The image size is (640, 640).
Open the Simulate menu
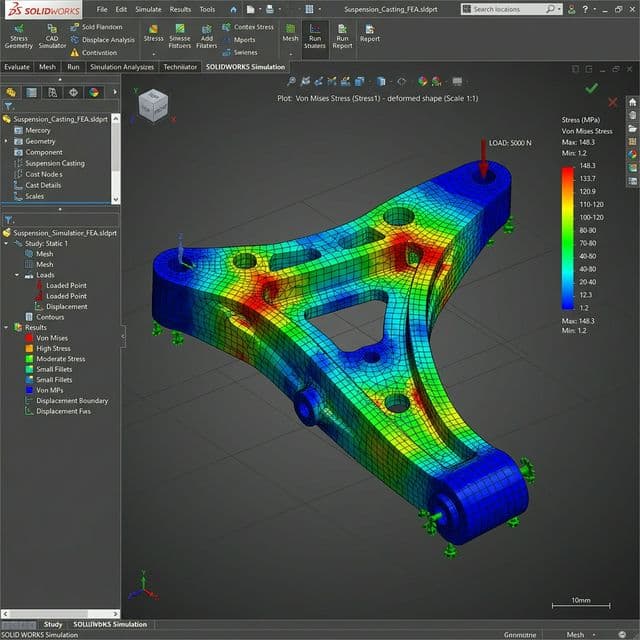(x=148, y=9)
